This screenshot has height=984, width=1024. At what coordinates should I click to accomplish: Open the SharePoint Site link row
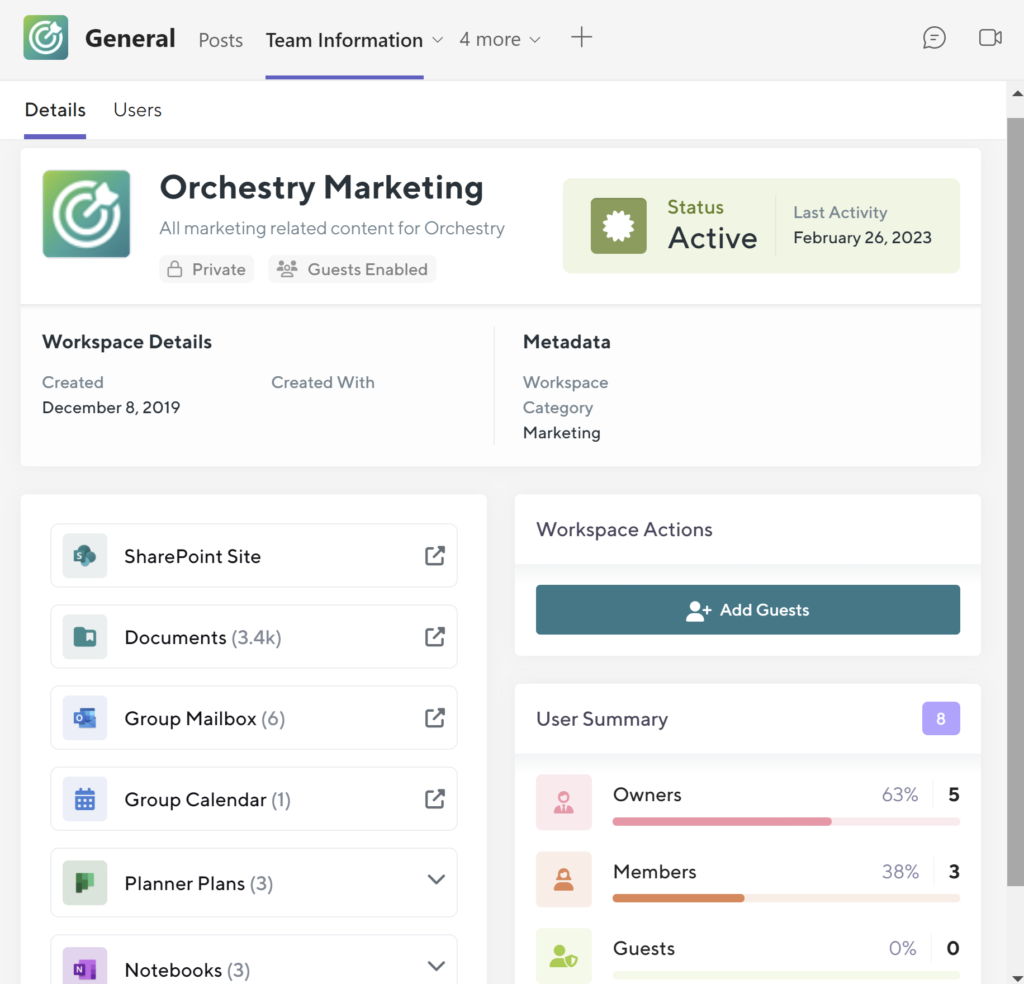(254, 556)
